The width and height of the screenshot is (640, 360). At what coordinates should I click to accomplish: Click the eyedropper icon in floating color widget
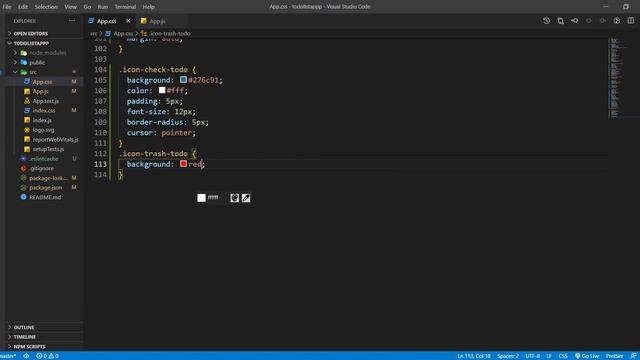point(246,198)
